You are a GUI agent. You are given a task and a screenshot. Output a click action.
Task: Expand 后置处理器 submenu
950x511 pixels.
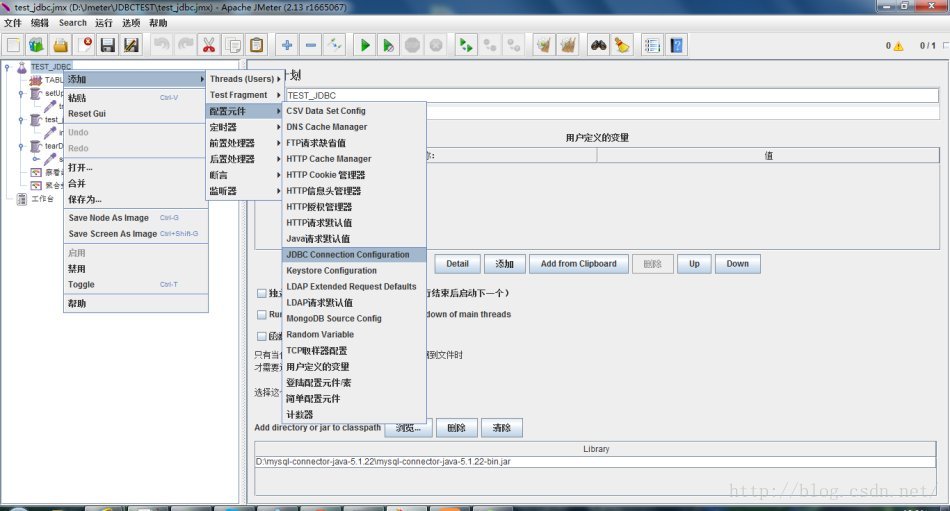245,159
